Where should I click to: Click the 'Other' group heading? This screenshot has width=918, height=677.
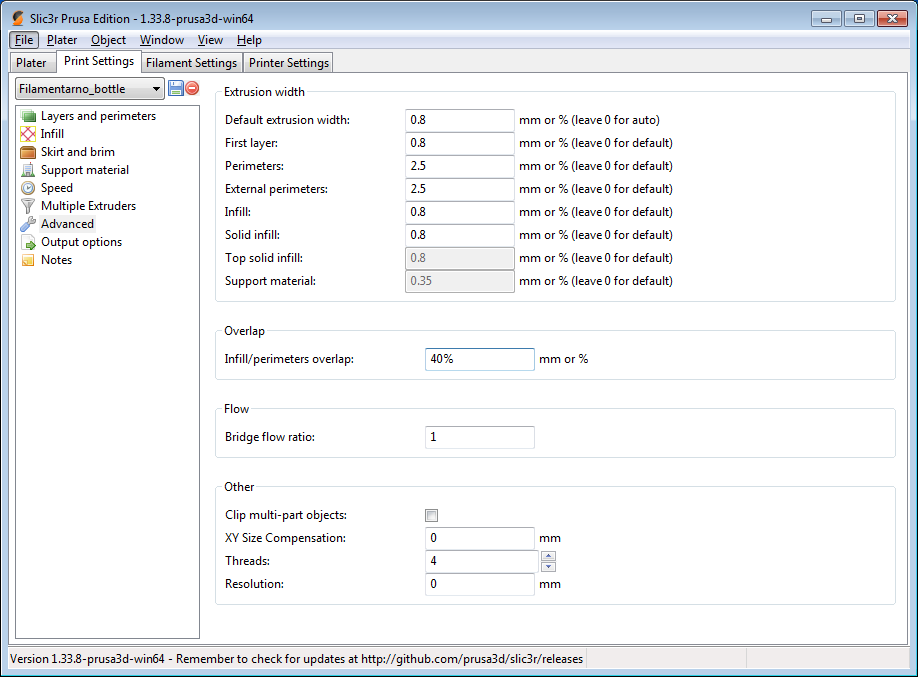point(239,487)
